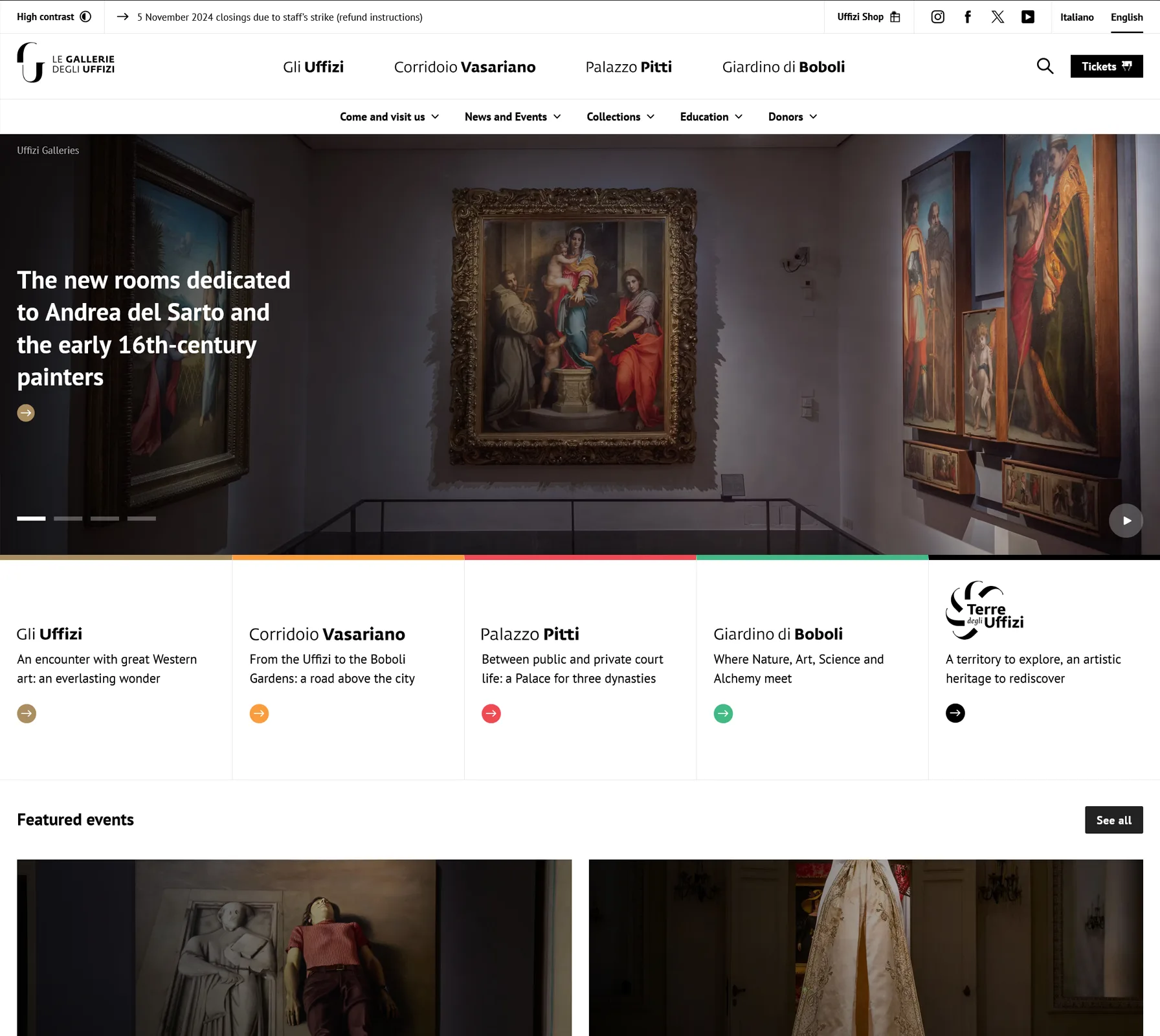1160x1036 pixels.
Task: Open the featured event with white gown image
Action: pyautogui.click(x=866, y=947)
